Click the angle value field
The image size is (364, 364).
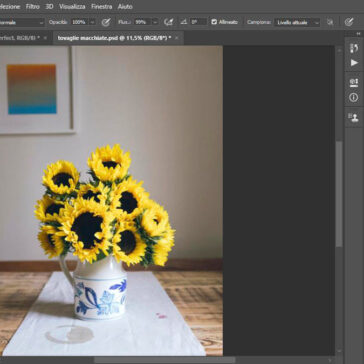[x=198, y=22]
